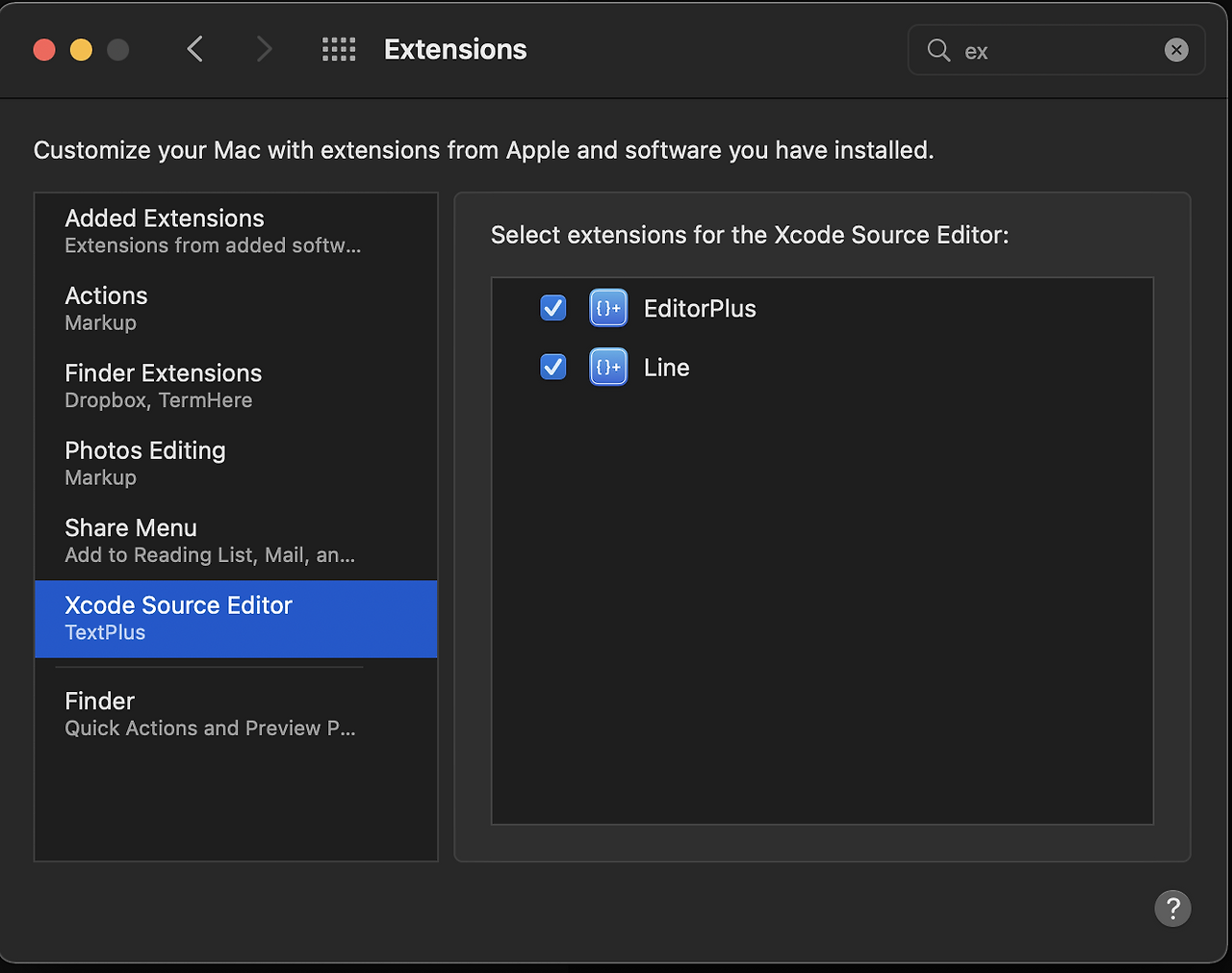This screenshot has height=973, width=1232.
Task: Select the Photos Editing category
Action: (x=145, y=462)
